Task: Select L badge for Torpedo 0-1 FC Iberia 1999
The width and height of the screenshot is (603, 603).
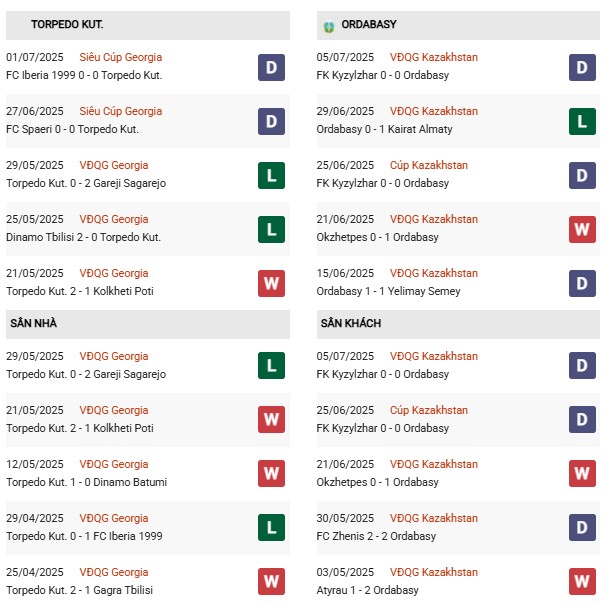Action: (x=270, y=527)
